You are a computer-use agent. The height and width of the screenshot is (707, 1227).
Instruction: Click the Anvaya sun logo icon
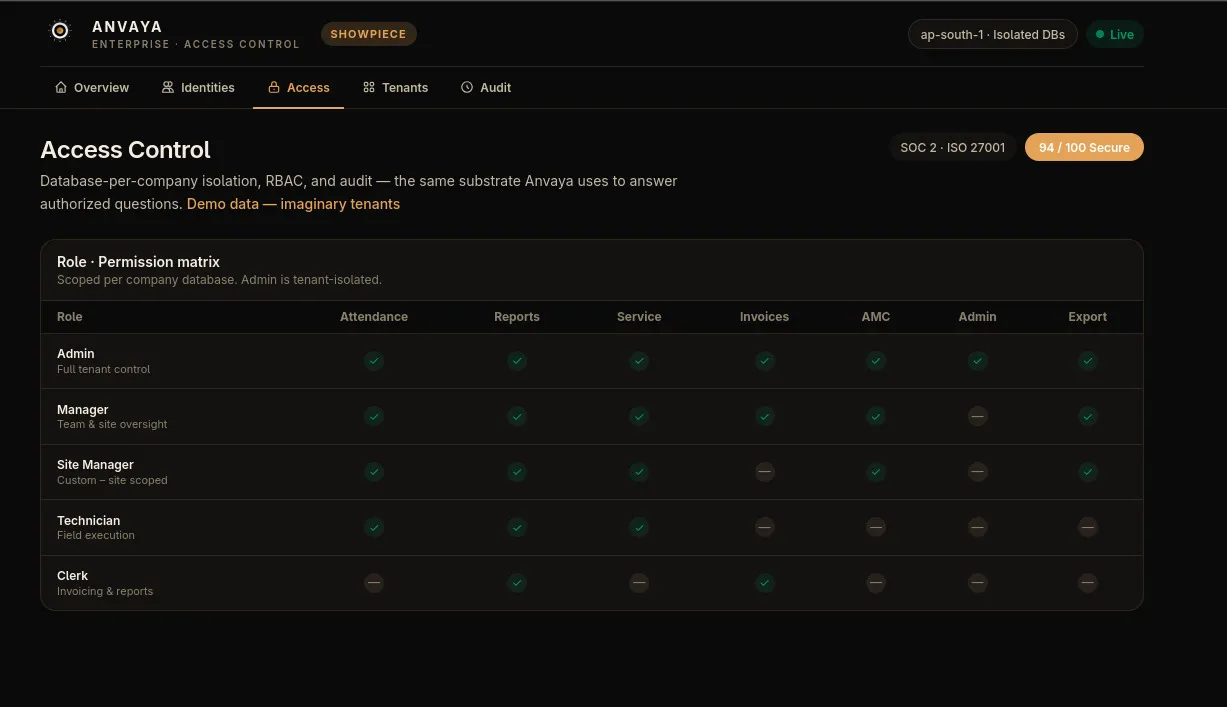(60, 31)
